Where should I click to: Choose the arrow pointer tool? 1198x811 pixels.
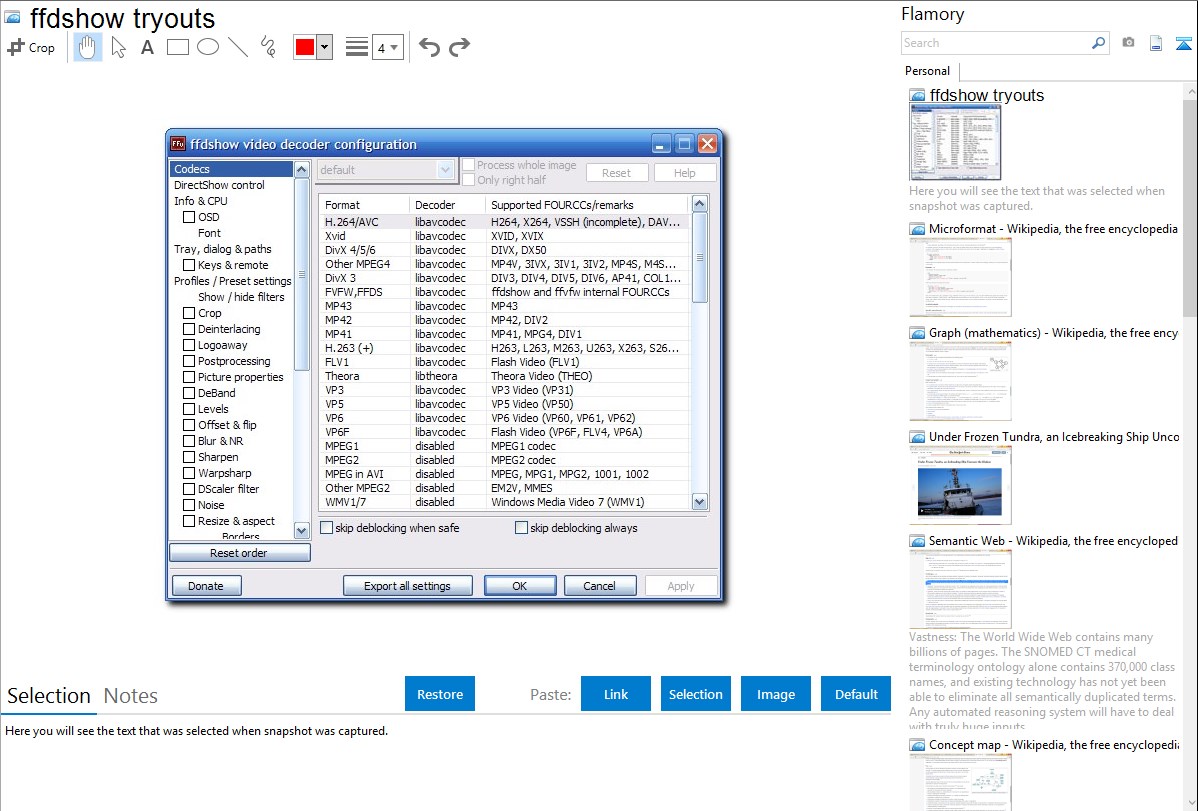click(118, 47)
